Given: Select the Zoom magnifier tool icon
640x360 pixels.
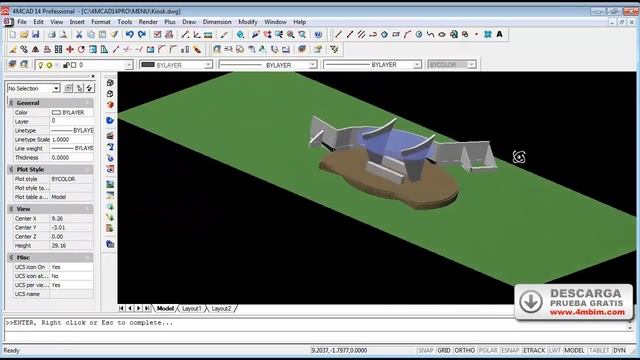Looking at the screenshot, I should point(291,35).
